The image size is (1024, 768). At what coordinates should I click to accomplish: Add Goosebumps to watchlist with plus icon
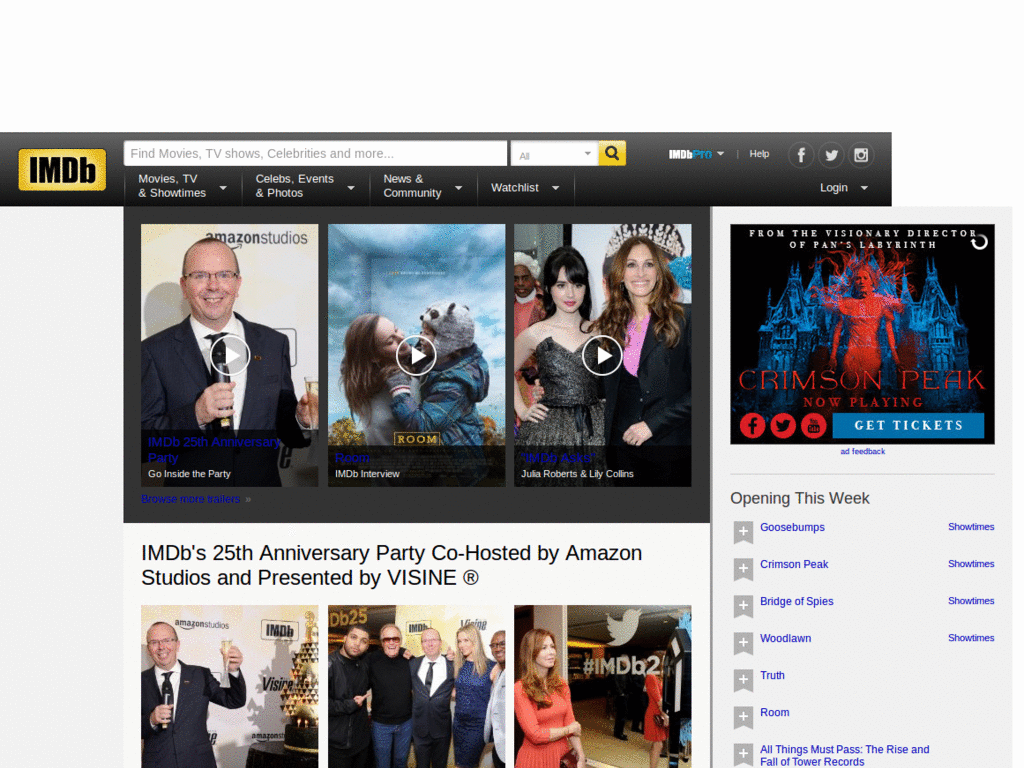743,532
